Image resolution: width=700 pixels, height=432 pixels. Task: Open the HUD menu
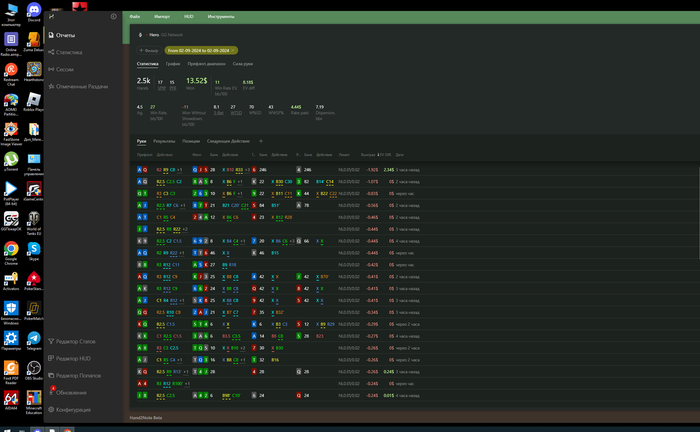[x=188, y=18]
